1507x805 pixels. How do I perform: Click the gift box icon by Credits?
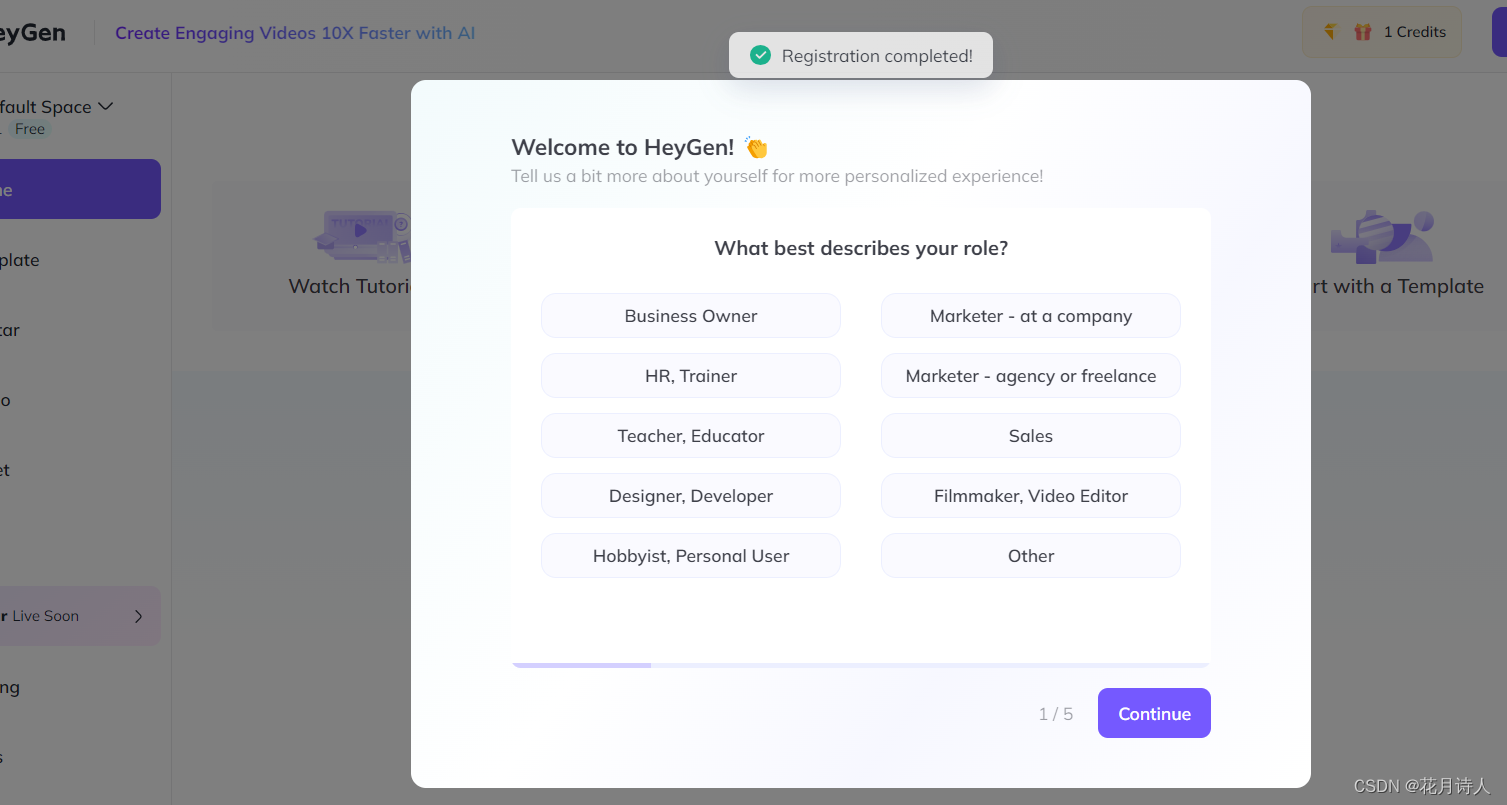point(1362,32)
